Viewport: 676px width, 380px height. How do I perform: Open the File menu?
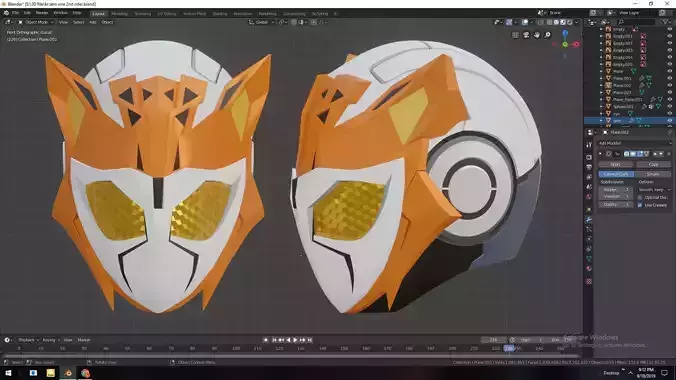[16, 13]
